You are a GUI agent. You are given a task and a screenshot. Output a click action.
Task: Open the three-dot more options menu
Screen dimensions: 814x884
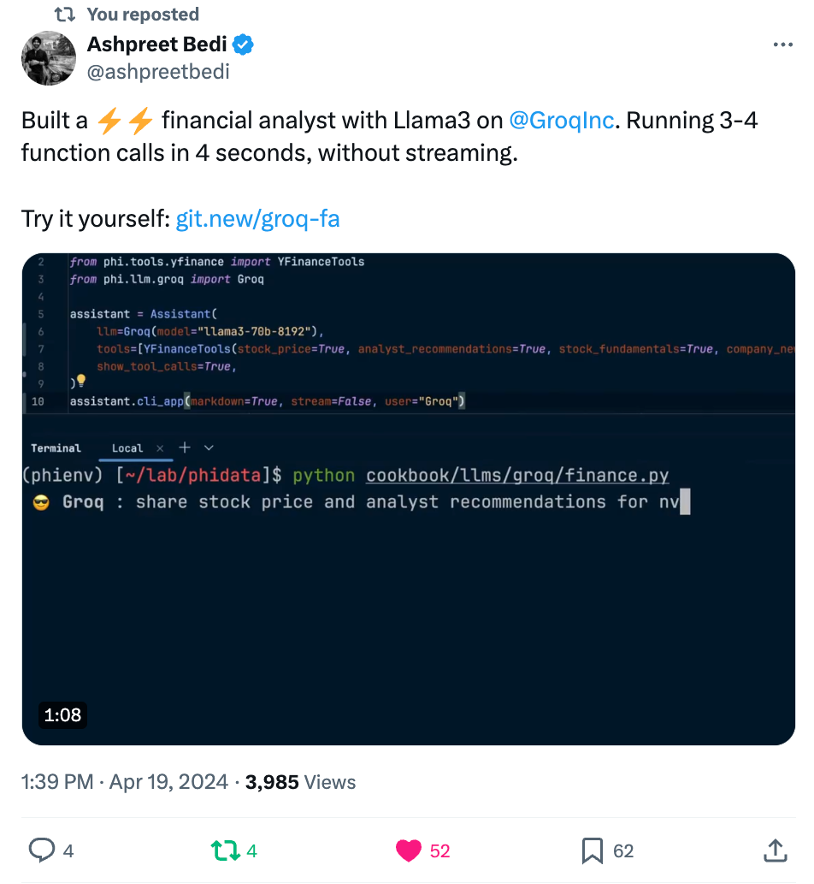pos(784,45)
